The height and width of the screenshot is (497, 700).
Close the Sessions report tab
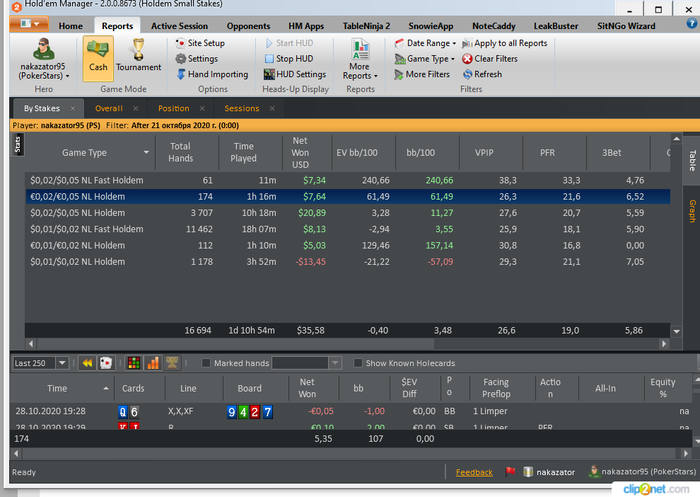(272, 109)
